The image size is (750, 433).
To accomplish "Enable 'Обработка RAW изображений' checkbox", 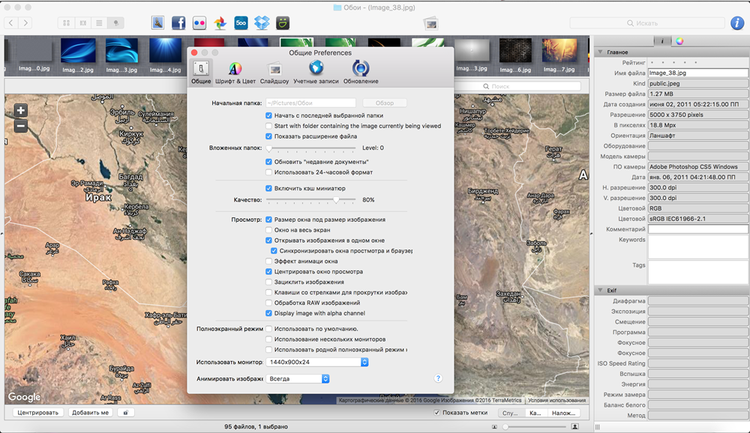I will [269, 303].
